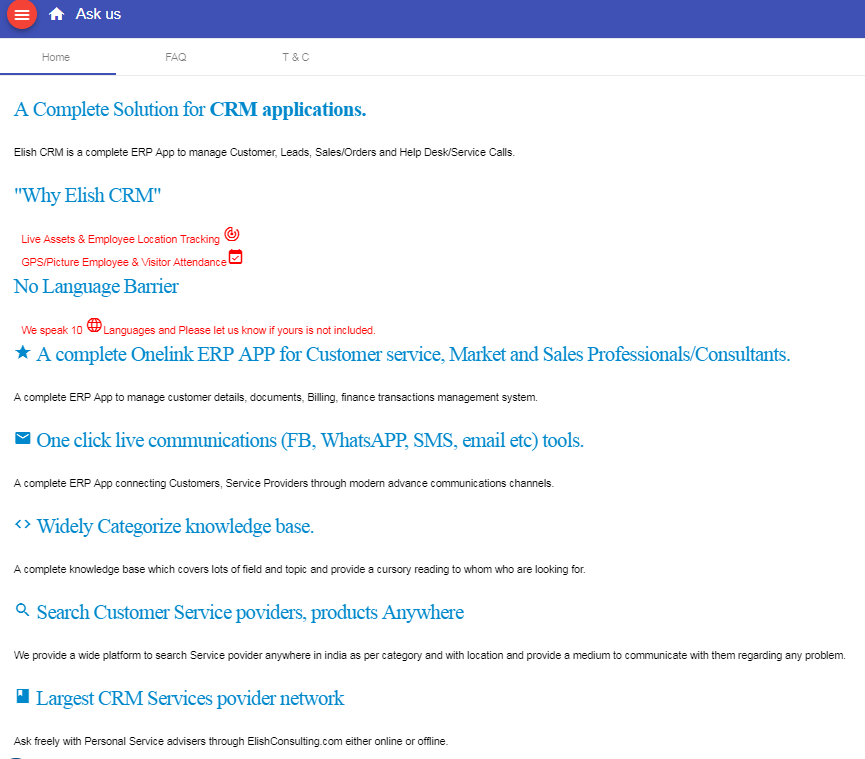This screenshot has height=759, width=865.
Task: Click Largest CRM Services povider network heading
Action: [x=190, y=699]
